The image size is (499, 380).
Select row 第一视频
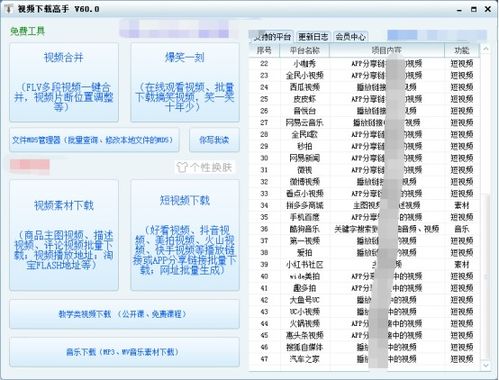364,241
